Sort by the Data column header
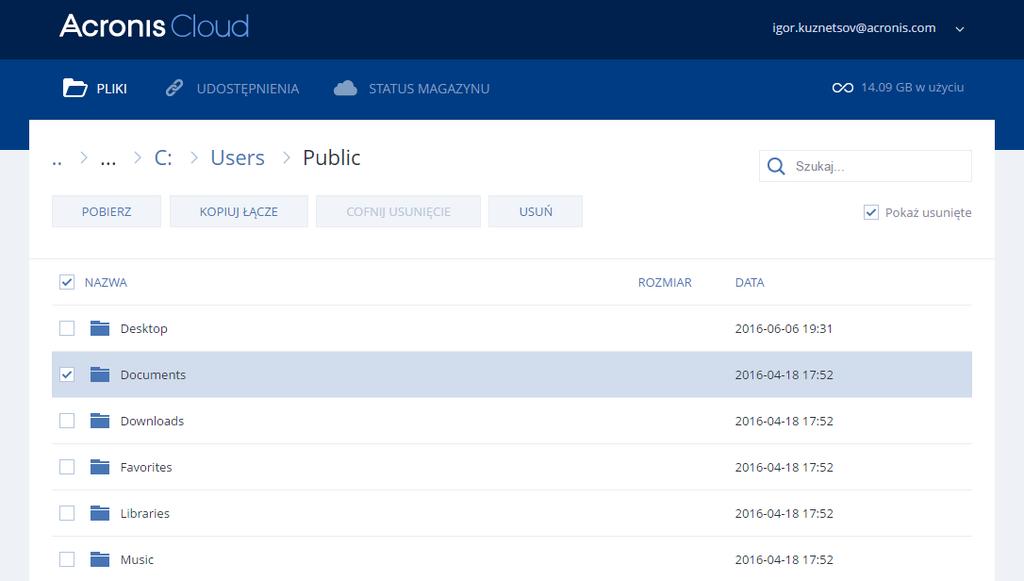This screenshot has height=581, width=1024. [x=750, y=283]
